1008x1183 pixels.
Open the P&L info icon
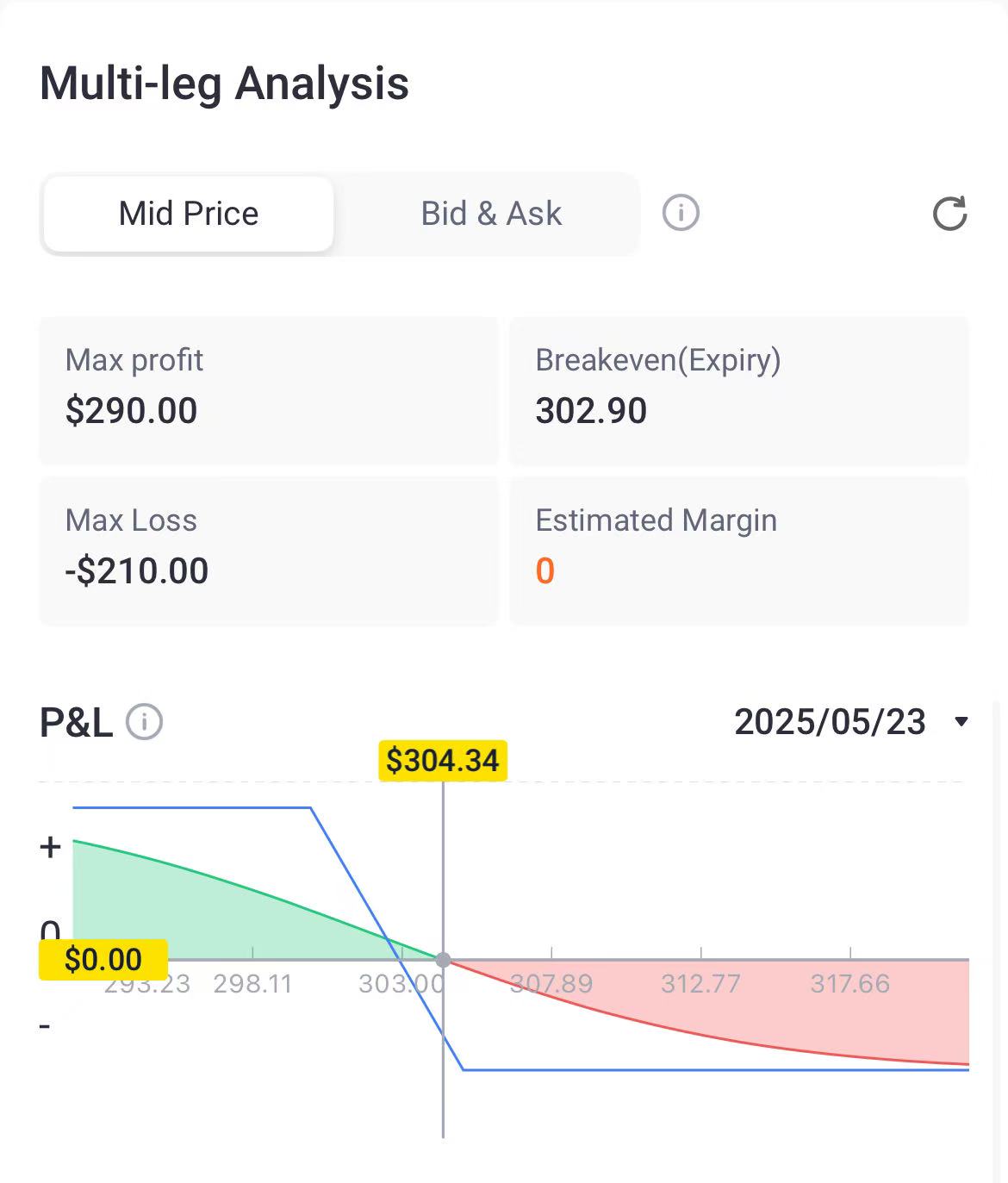[x=144, y=722]
